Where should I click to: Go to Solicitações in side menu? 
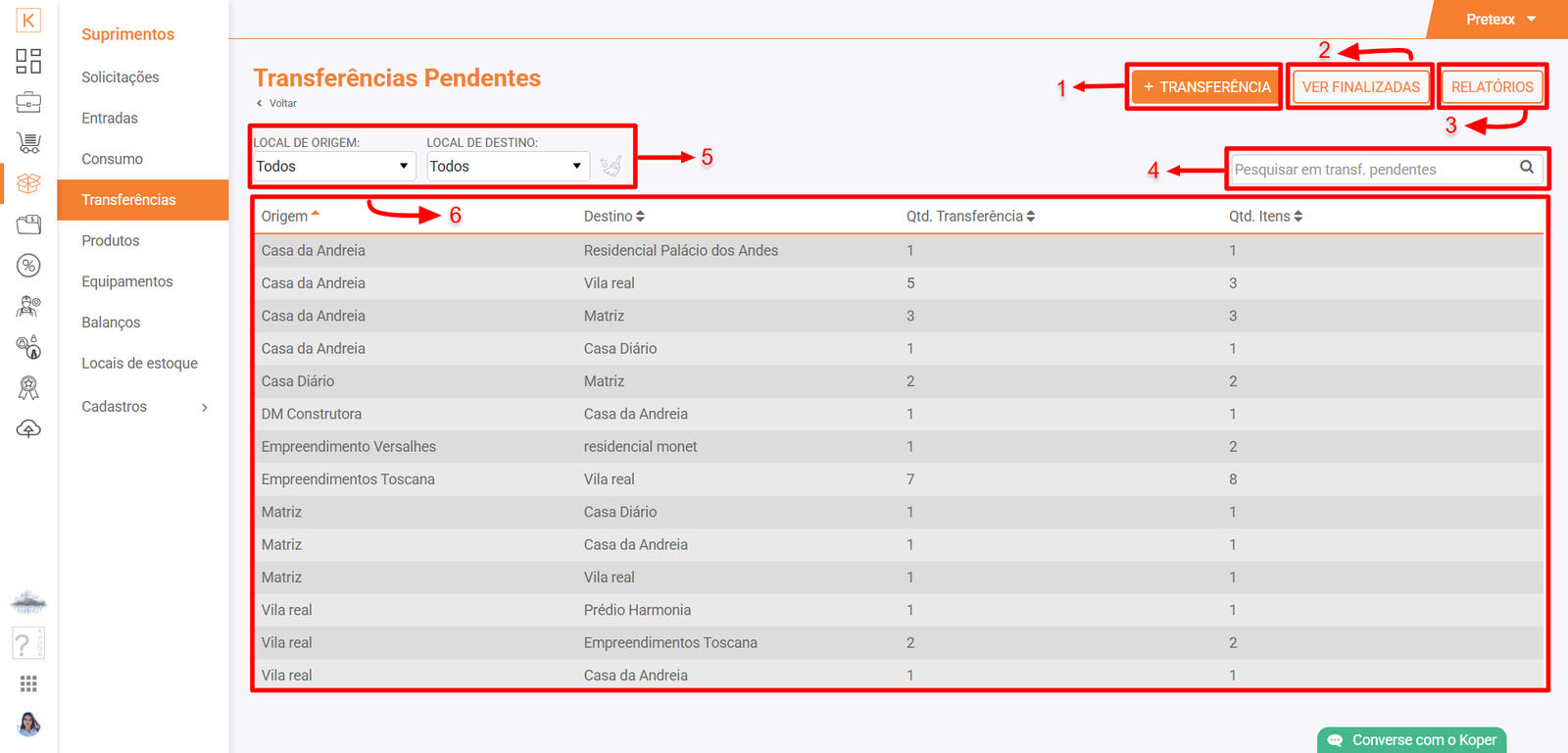121,77
